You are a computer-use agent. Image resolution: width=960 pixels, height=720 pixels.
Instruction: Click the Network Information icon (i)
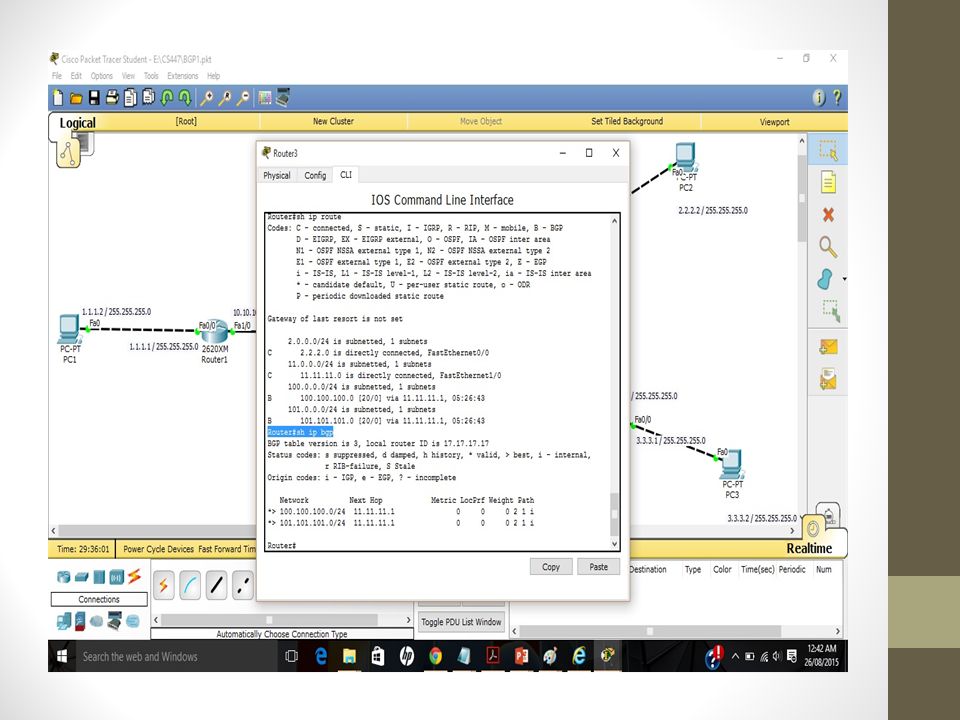819,98
